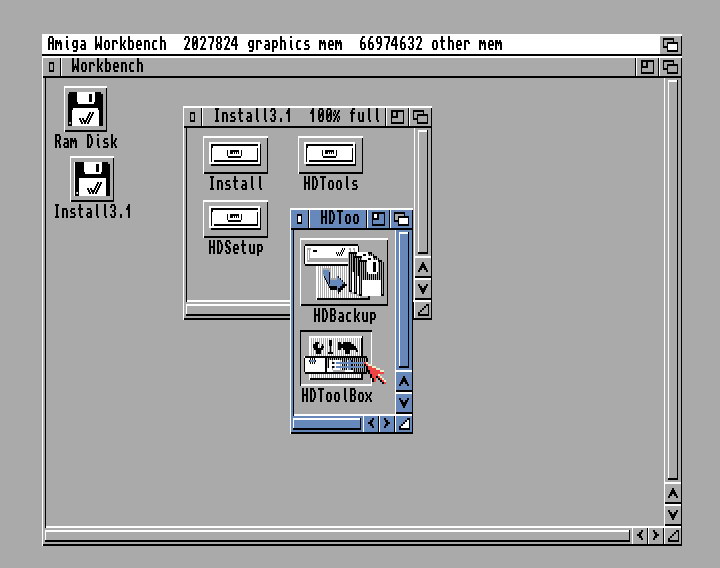Send the Install3.1 window to back

(x=422, y=117)
